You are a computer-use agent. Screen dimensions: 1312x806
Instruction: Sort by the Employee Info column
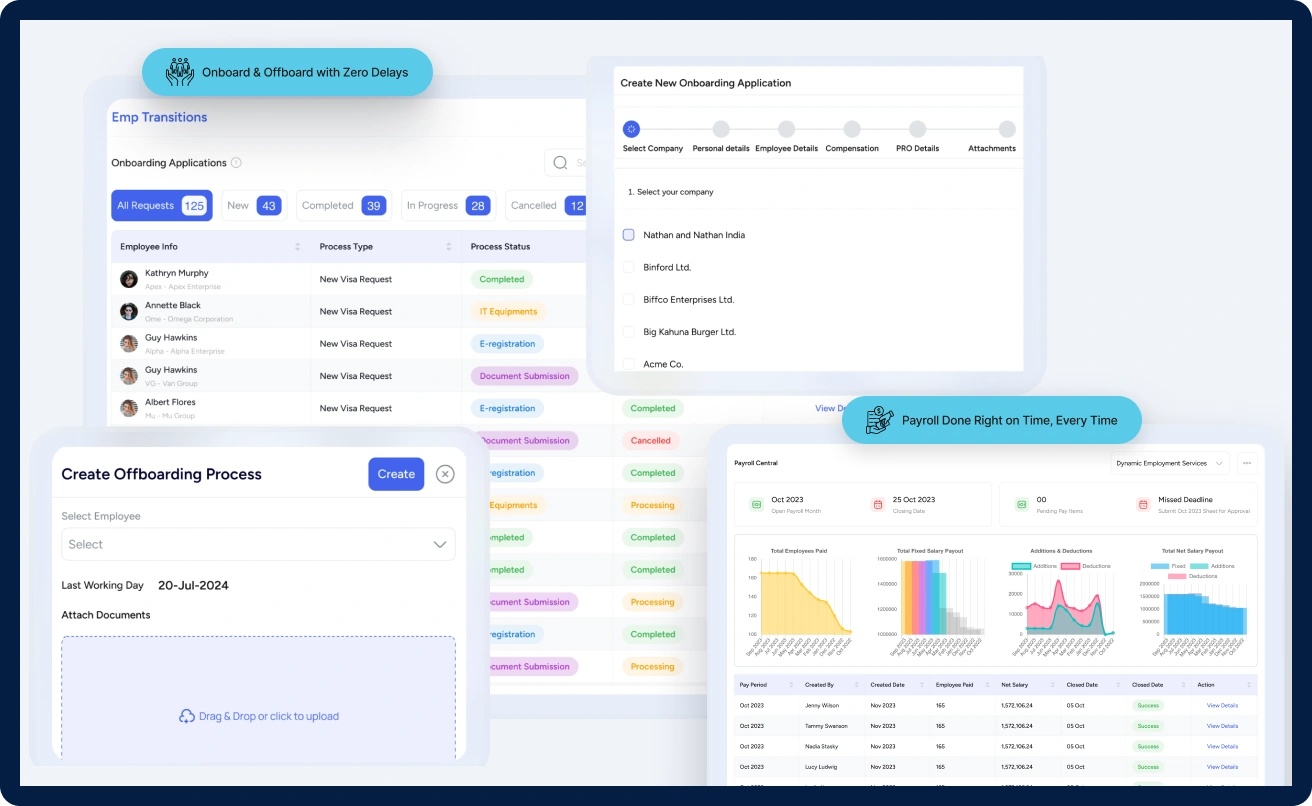(297, 247)
